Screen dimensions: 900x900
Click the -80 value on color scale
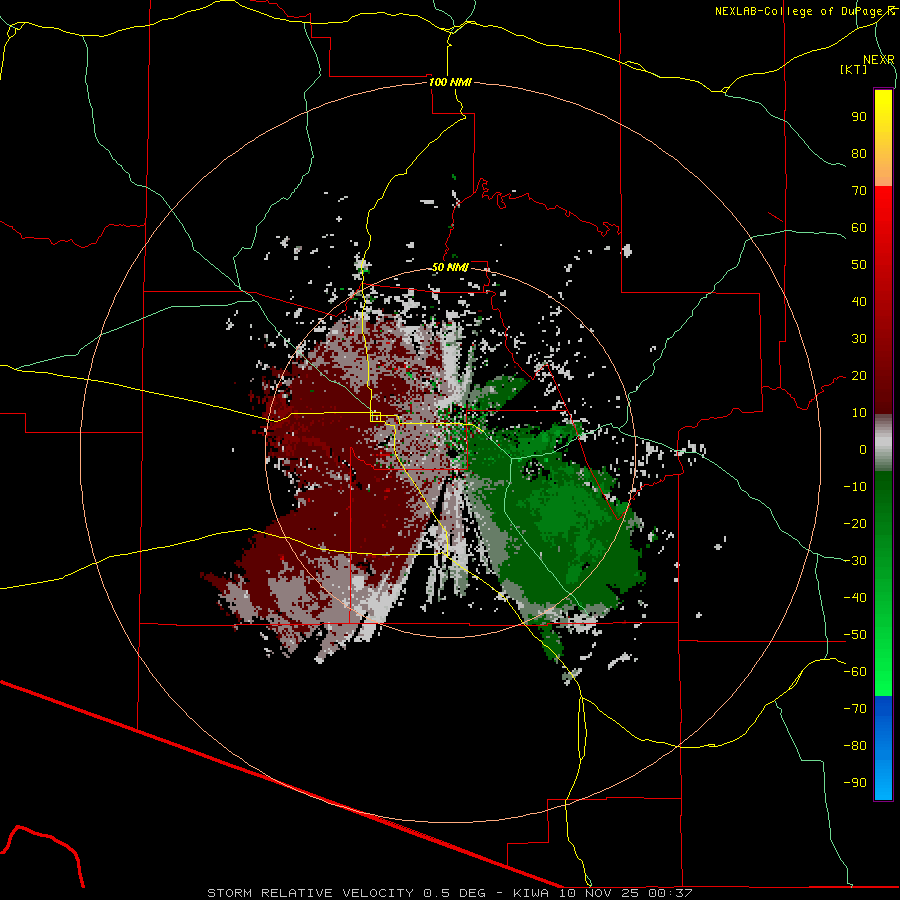(x=855, y=746)
